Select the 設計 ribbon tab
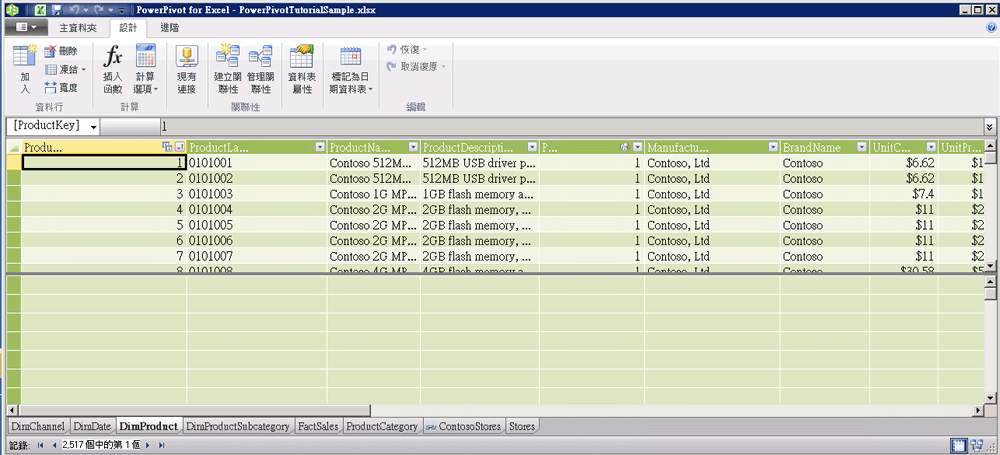Image resolution: width=1000 pixels, height=455 pixels. [128, 28]
